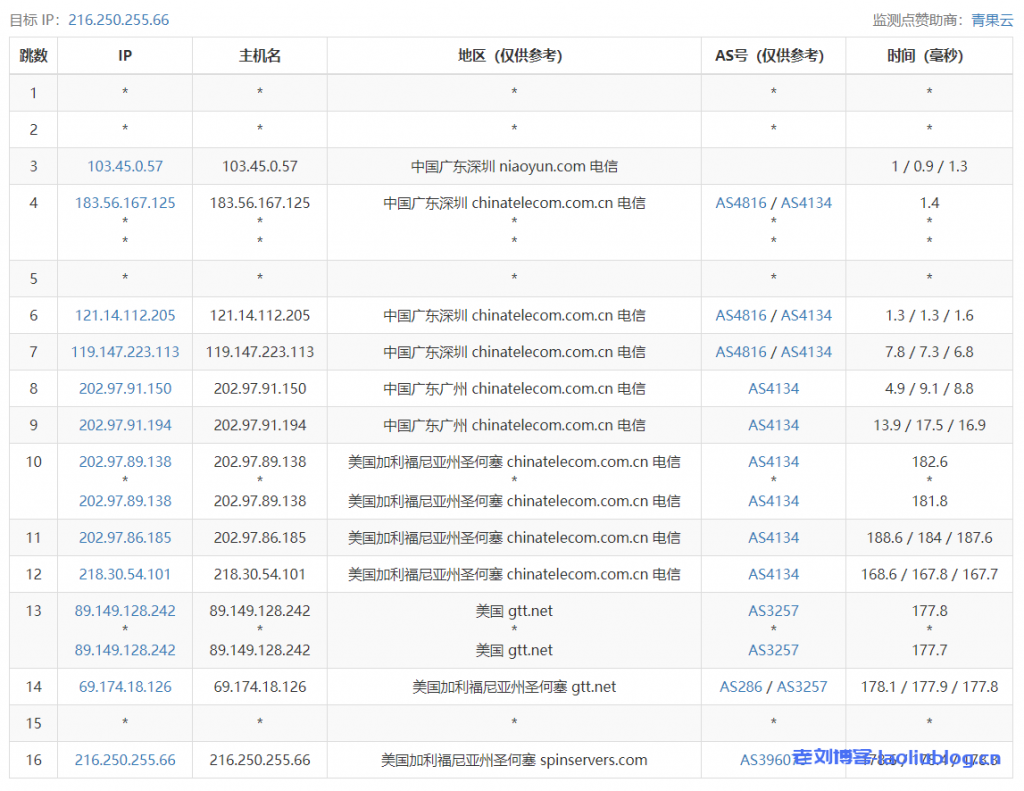Click IP link 202.97.91.150 in hop 8
Screen dimensions: 1024x791
click(125, 388)
